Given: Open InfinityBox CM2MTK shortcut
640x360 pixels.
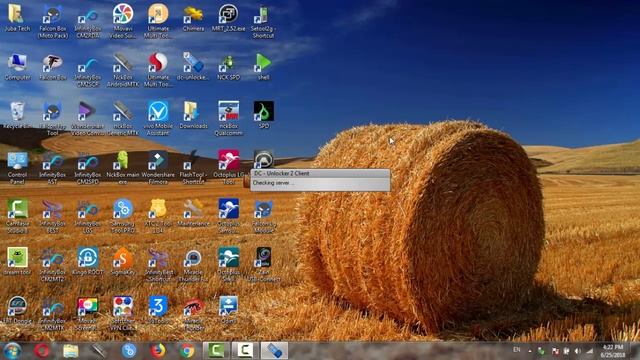Looking at the screenshot, I should click(x=53, y=313).
